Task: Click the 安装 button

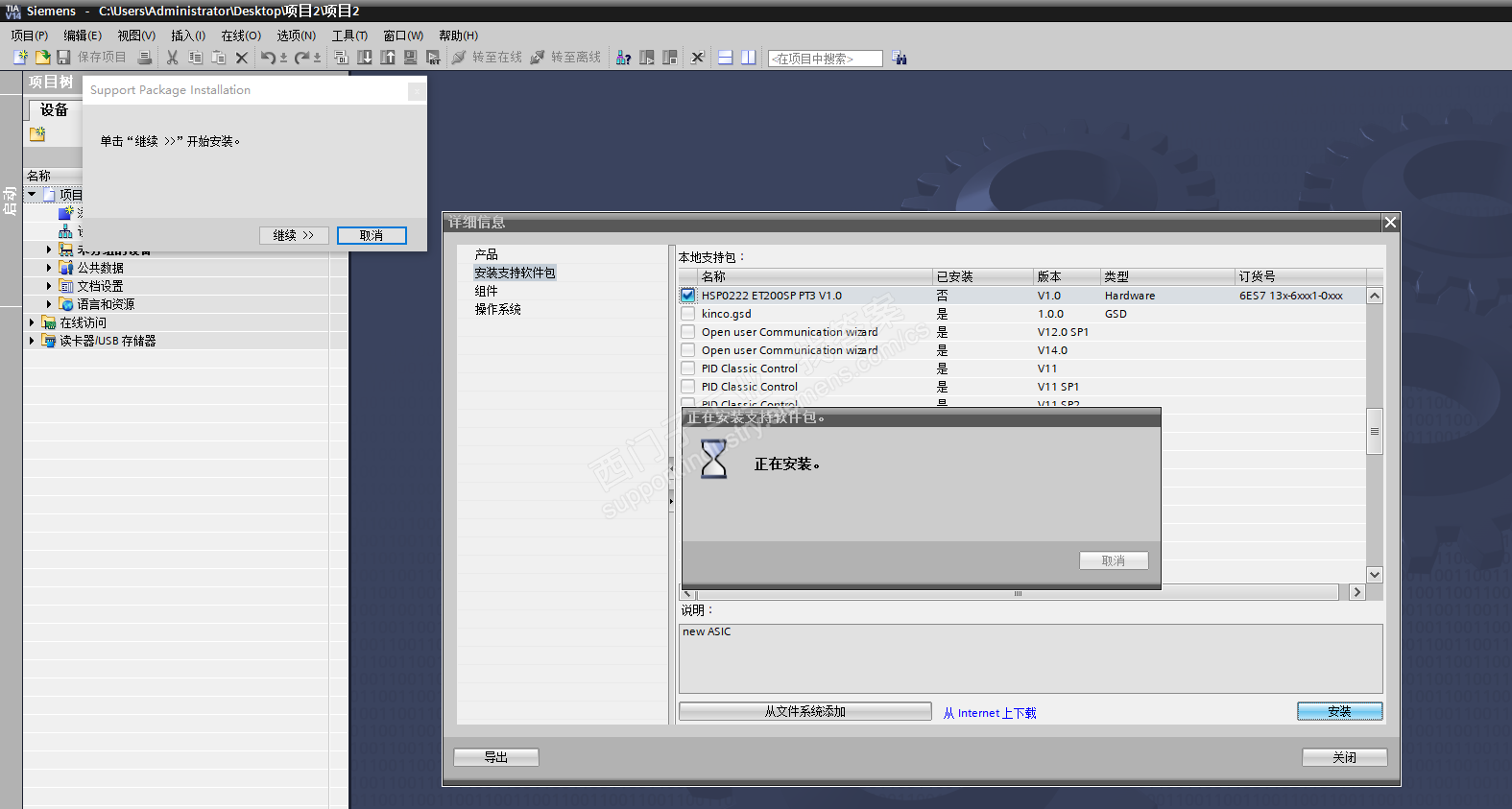Action: point(1339,711)
